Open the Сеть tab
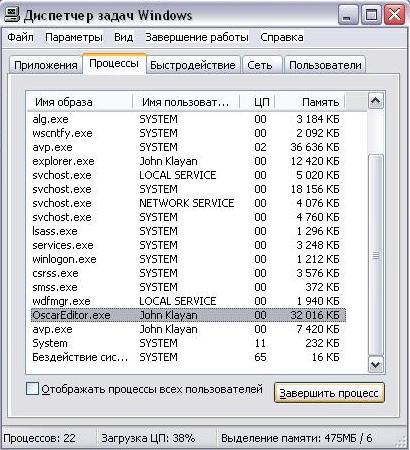This screenshot has height=450, width=410. (260, 65)
